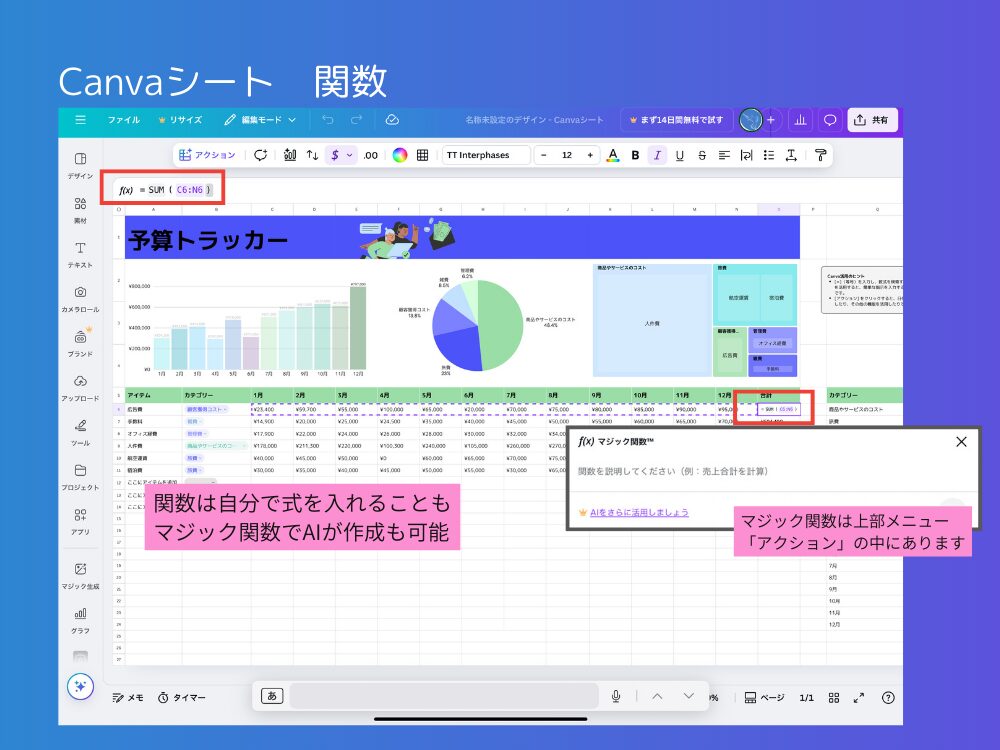This screenshot has height=750, width=1000.
Task: Open the comment bubble icon in the top bar
Action: (x=830, y=120)
